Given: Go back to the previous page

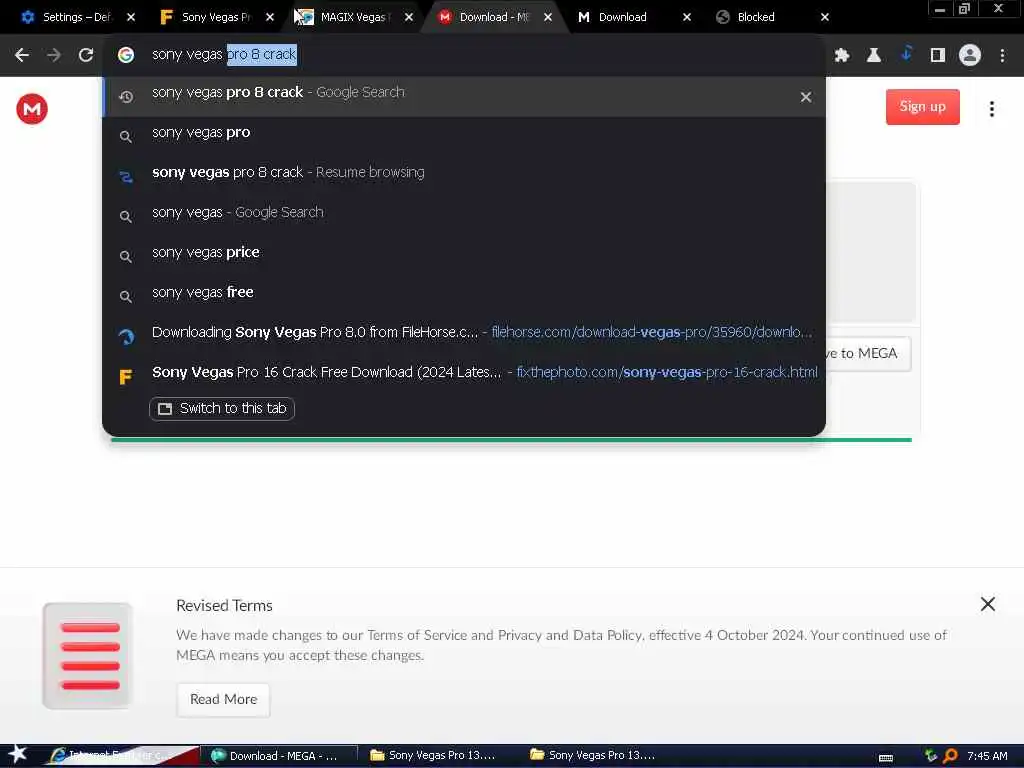Looking at the screenshot, I should click(x=22, y=56).
